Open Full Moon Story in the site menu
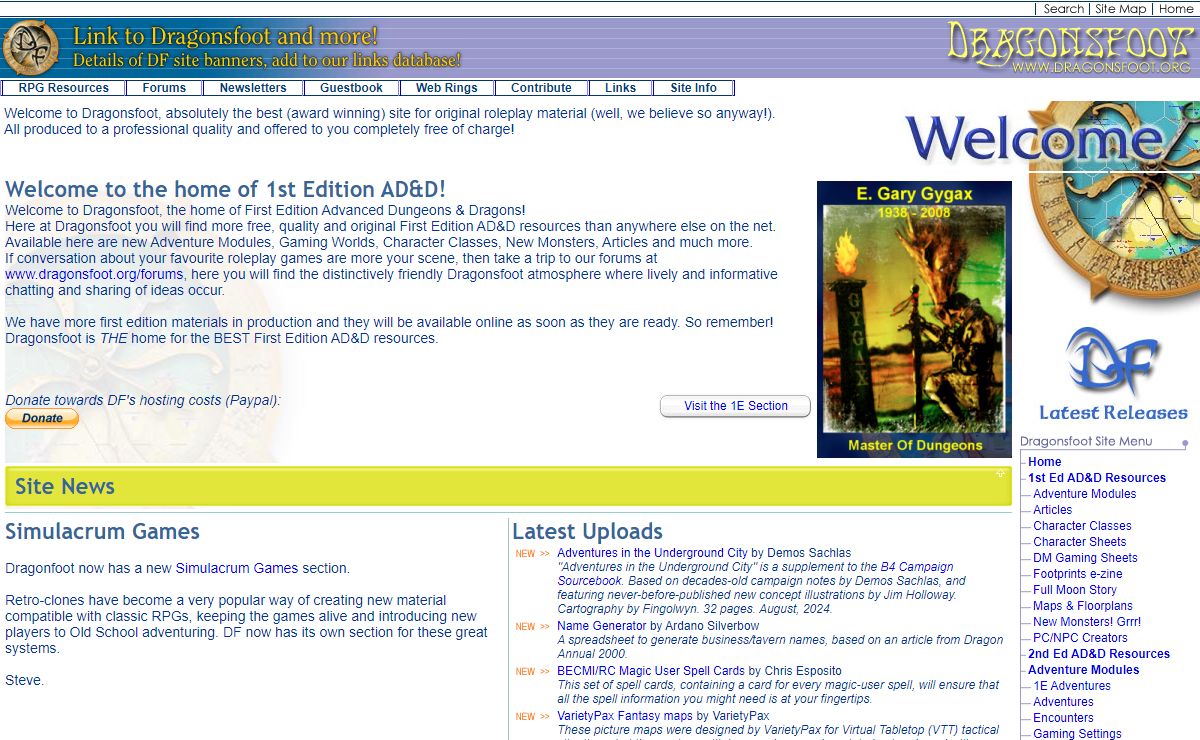Viewport: 1200px width, 740px height. (x=1075, y=590)
